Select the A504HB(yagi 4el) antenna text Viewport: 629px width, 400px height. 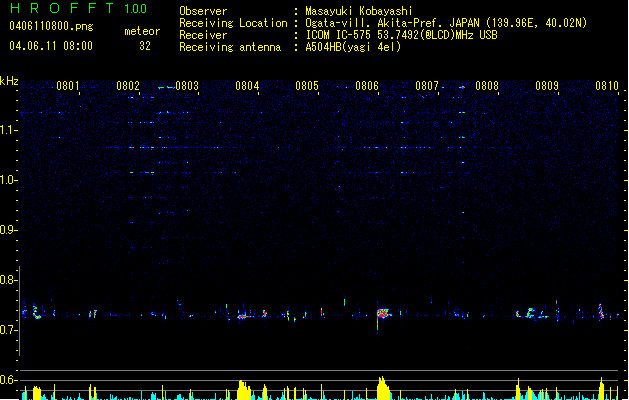(353, 47)
